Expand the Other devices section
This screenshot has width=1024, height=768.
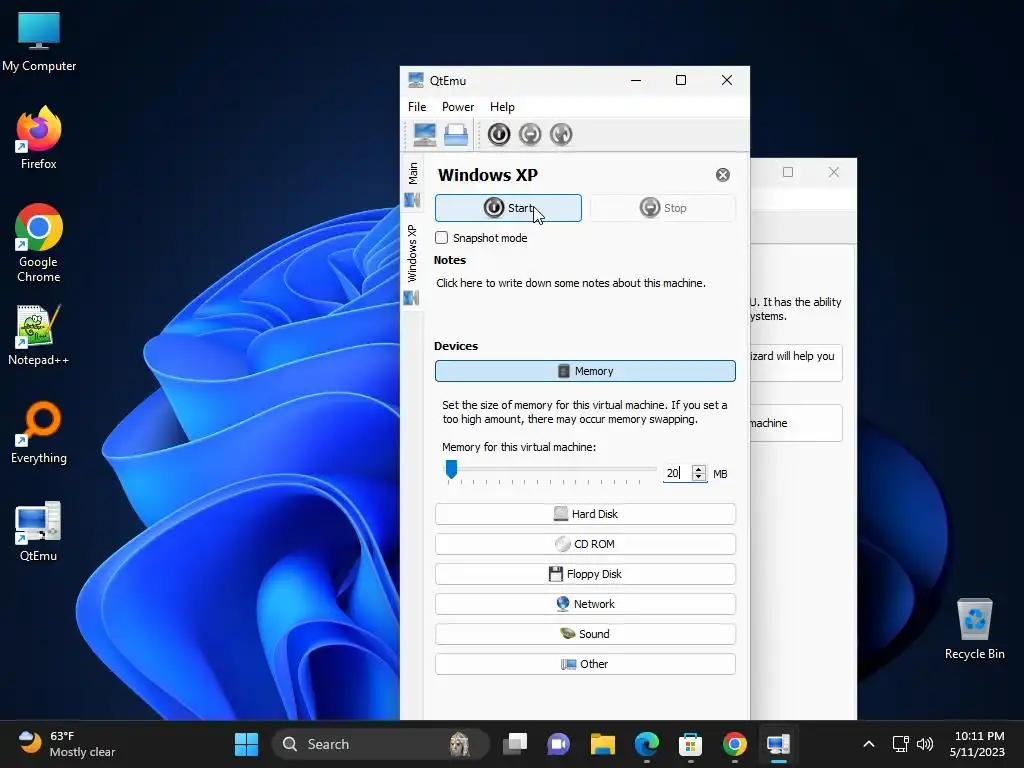tap(585, 664)
